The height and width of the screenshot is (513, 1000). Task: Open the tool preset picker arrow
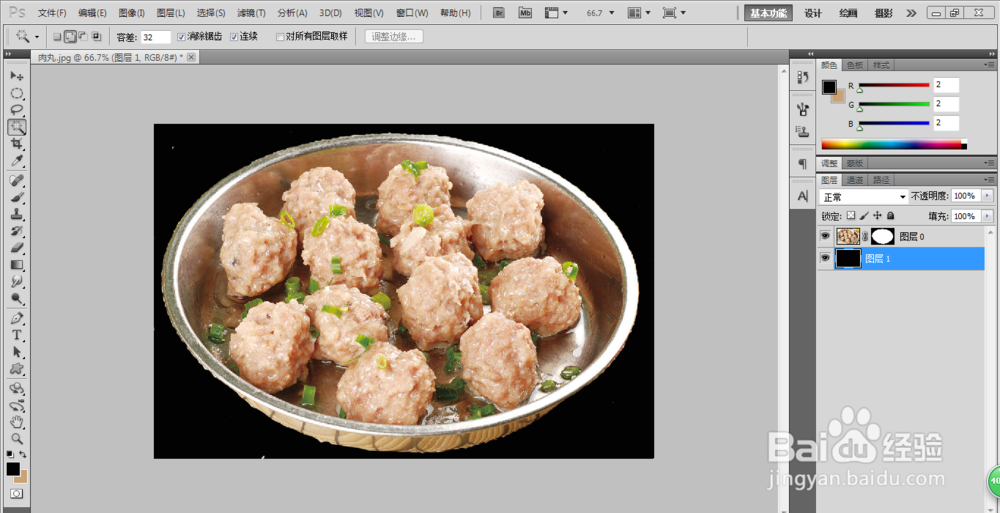click(x=36, y=37)
